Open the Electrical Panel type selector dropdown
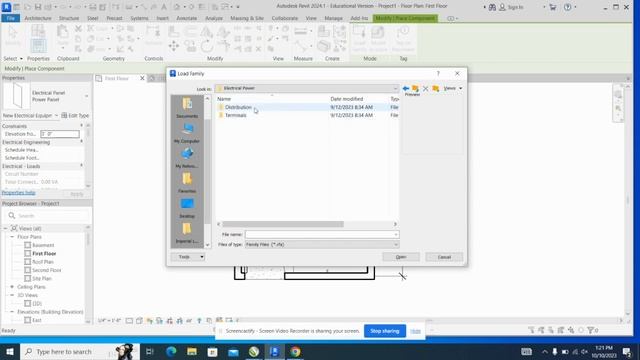This screenshot has width=640, height=360. (86, 96)
